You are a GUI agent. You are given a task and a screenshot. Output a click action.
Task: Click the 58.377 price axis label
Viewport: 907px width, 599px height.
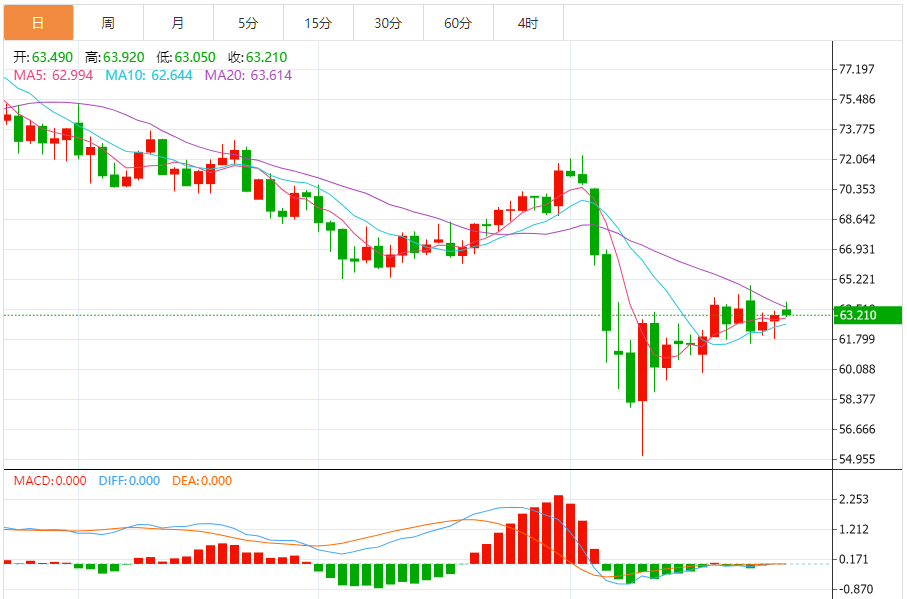click(857, 400)
